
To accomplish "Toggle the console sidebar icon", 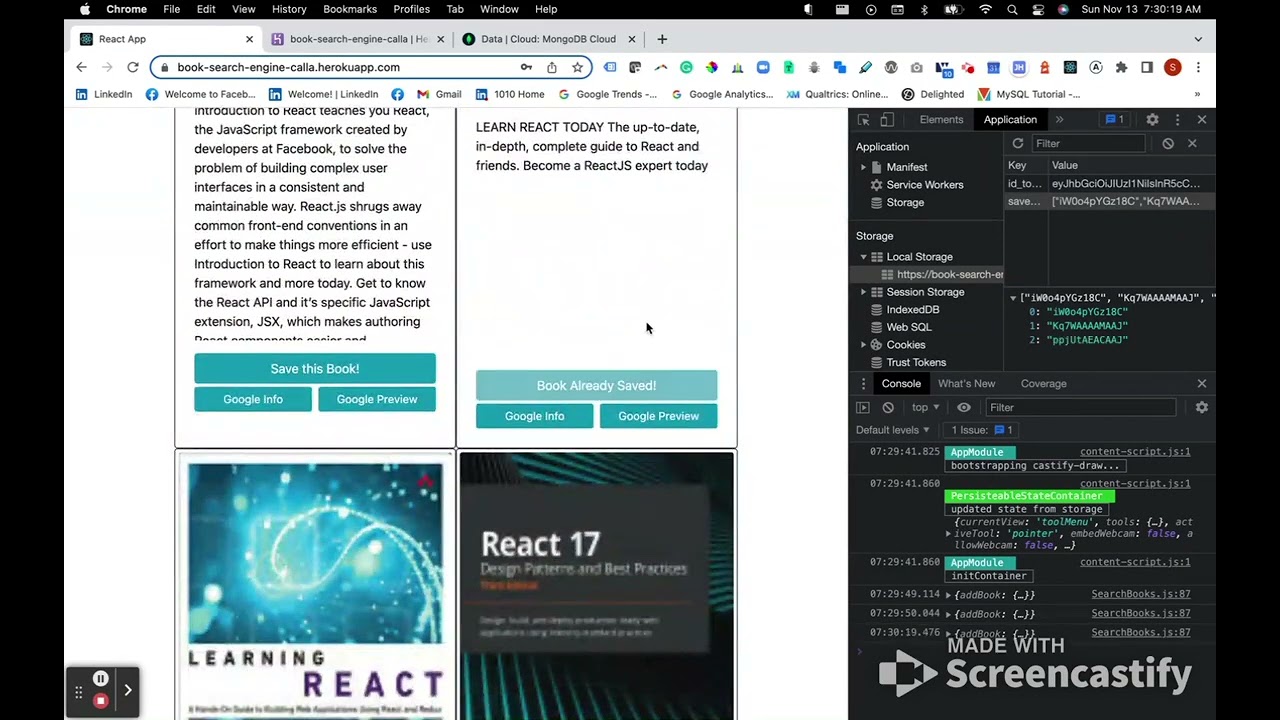I will pos(863,408).
